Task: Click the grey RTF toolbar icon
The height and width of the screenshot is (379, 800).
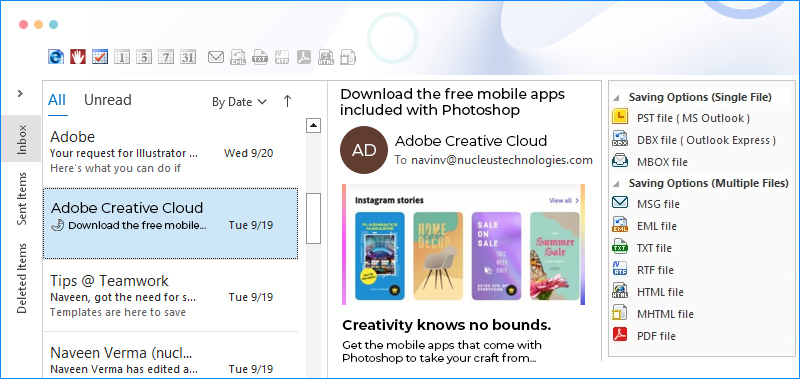Action: tap(282, 57)
